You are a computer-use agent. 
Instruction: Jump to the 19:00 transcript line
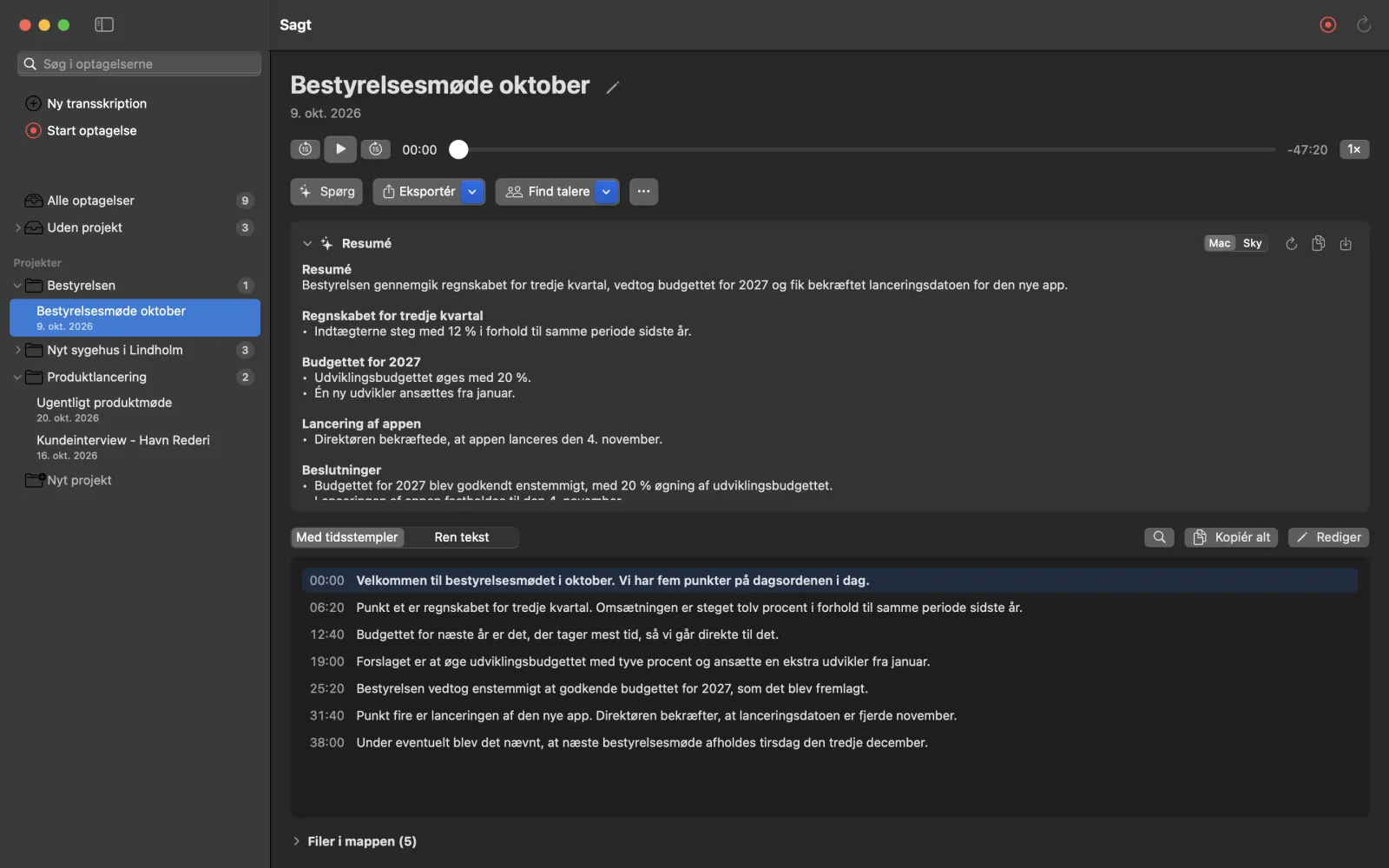829,661
